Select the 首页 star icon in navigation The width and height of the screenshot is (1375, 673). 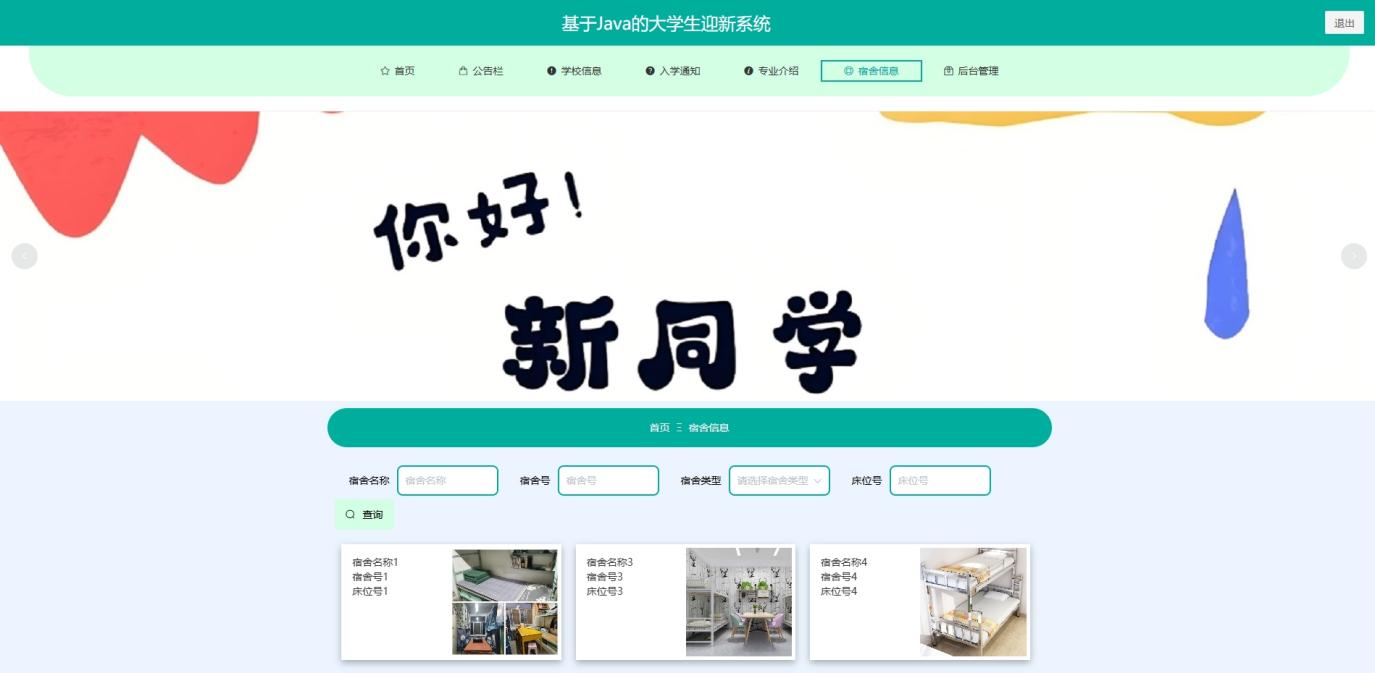coord(384,70)
